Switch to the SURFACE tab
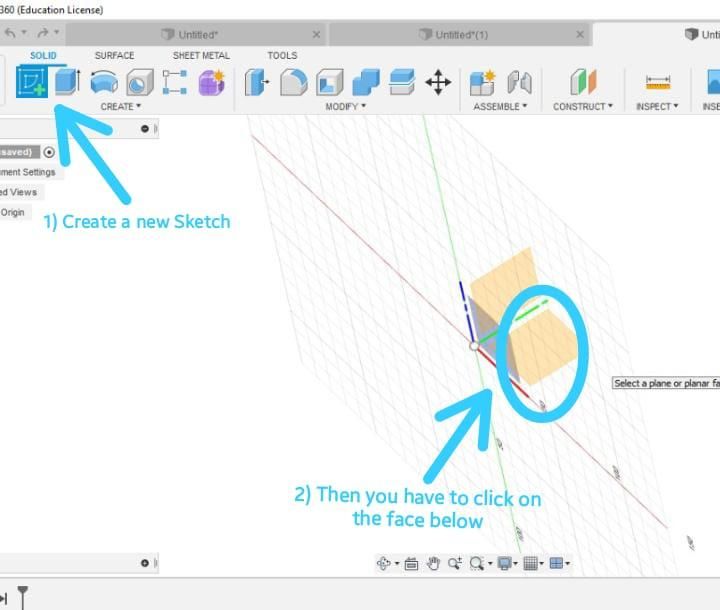The height and width of the screenshot is (610, 720). click(x=114, y=56)
